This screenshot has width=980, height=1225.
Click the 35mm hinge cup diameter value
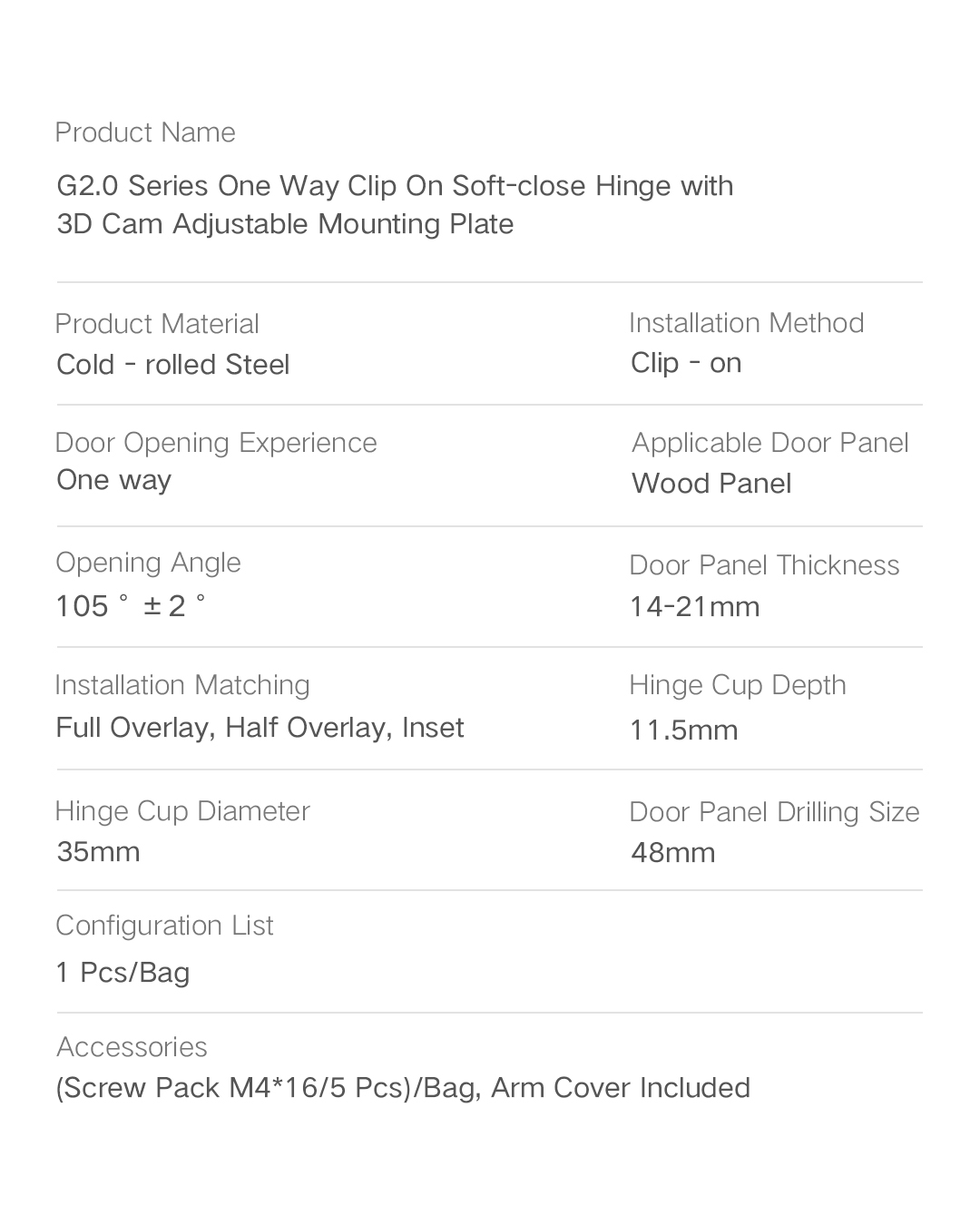click(98, 852)
